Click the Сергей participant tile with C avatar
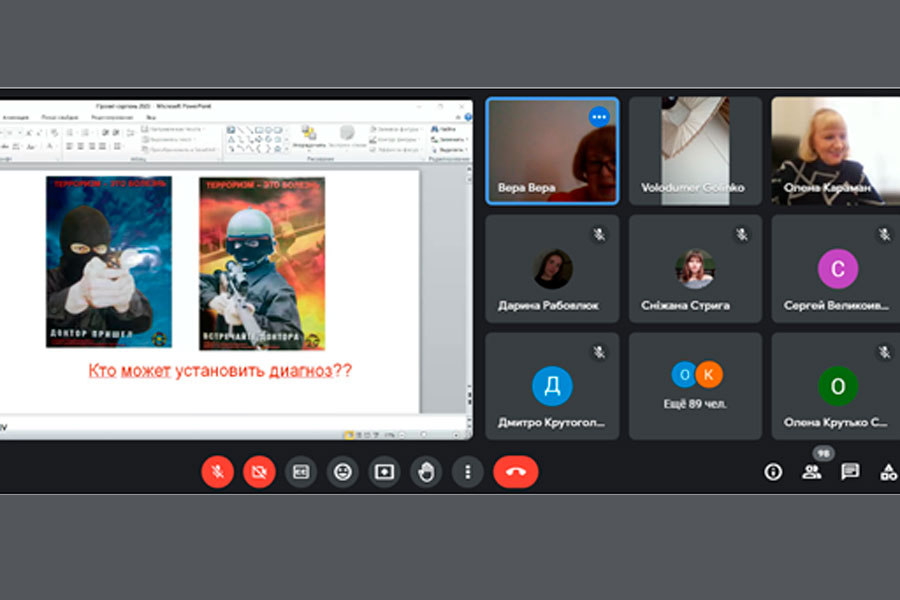 coord(836,269)
